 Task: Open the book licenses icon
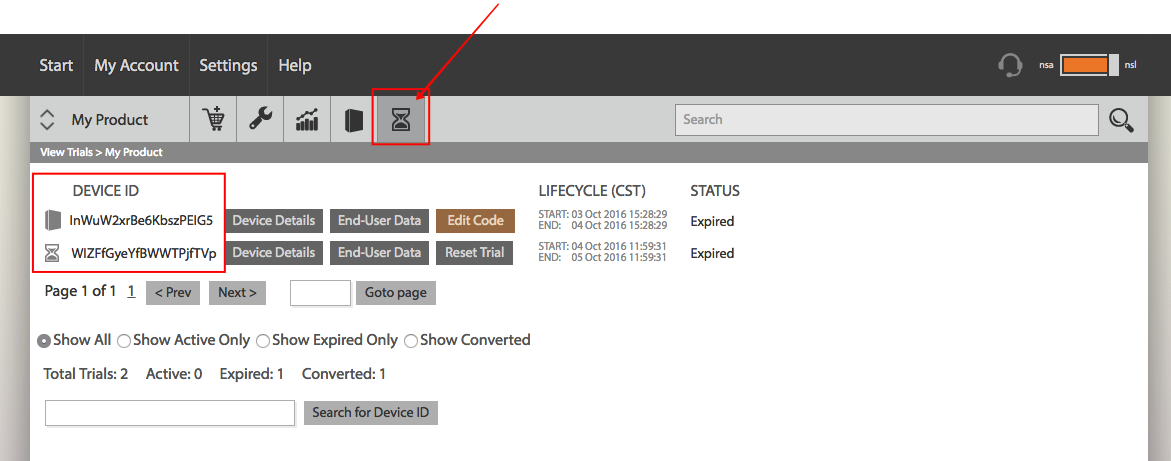tap(354, 120)
